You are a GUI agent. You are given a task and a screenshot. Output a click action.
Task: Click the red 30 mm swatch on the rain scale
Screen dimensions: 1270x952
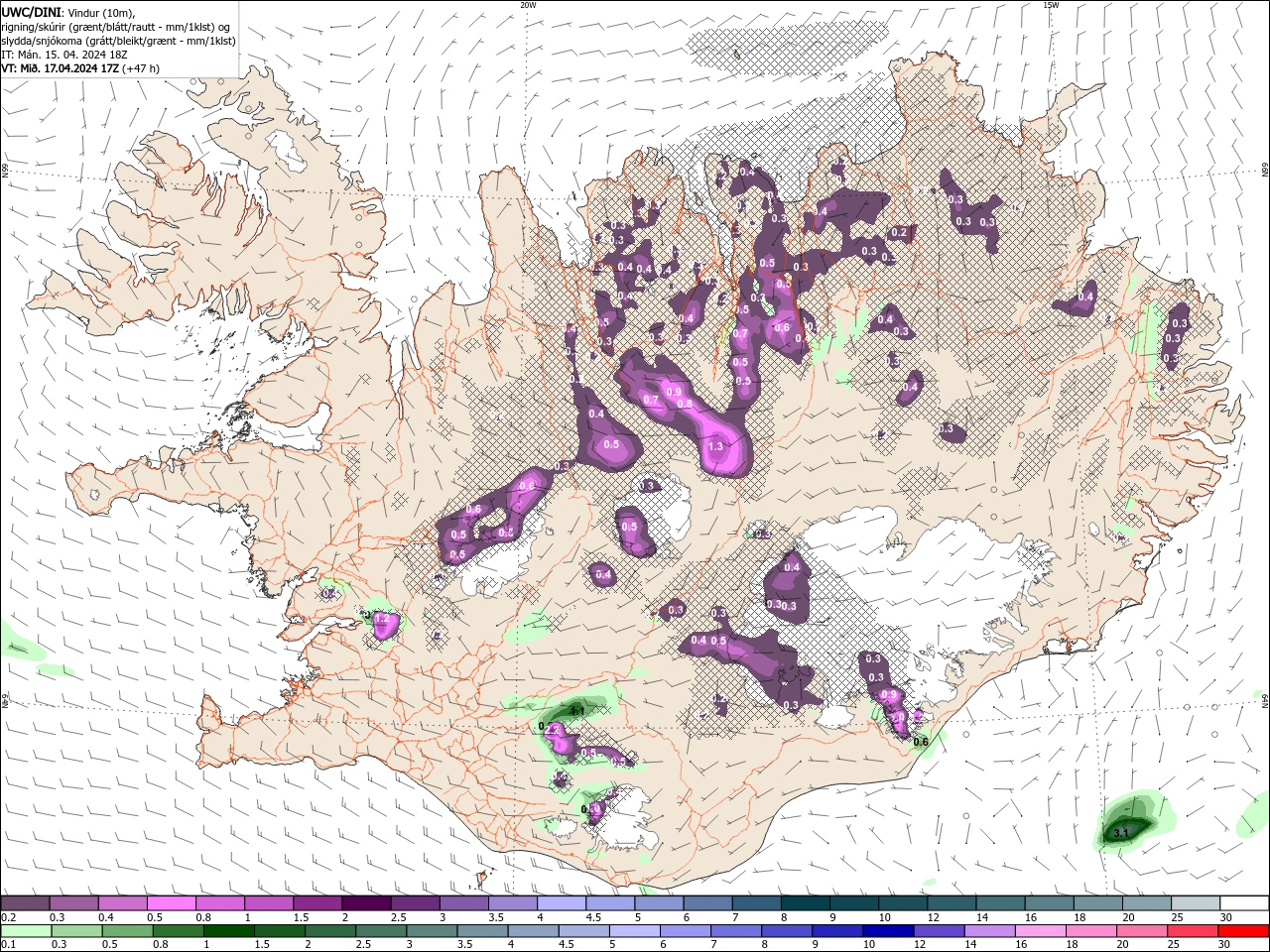(1243, 931)
